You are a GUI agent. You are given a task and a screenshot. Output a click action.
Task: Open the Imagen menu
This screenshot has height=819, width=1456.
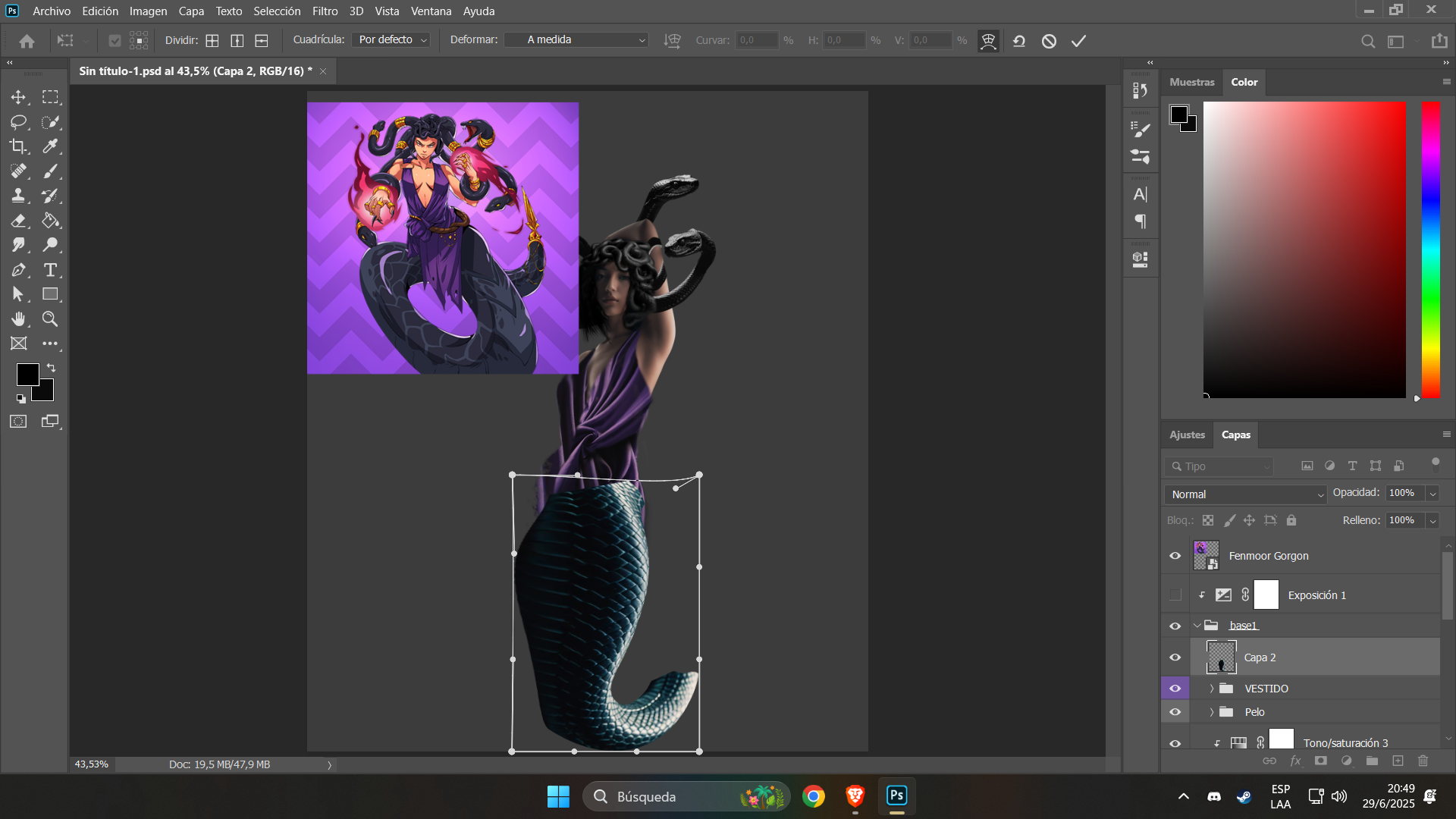point(148,11)
